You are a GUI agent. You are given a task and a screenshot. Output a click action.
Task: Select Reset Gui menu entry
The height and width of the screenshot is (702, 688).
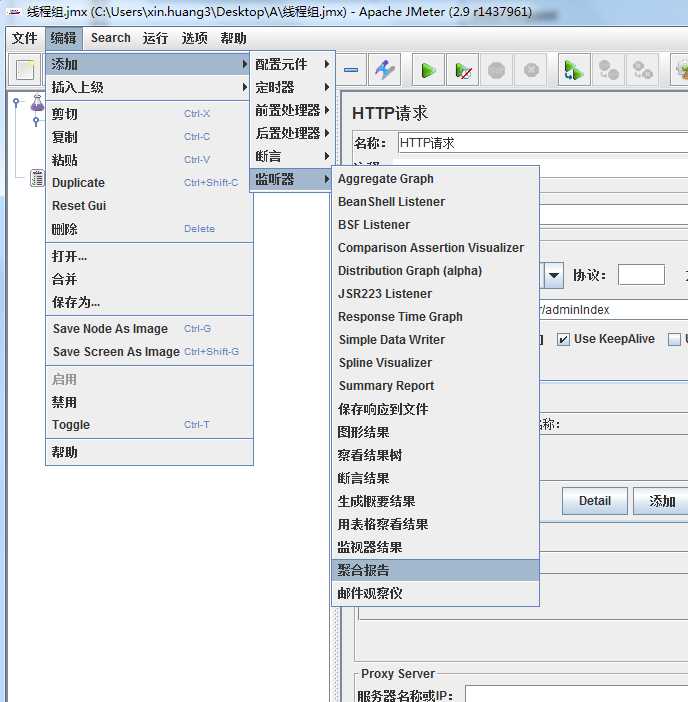[150, 205]
